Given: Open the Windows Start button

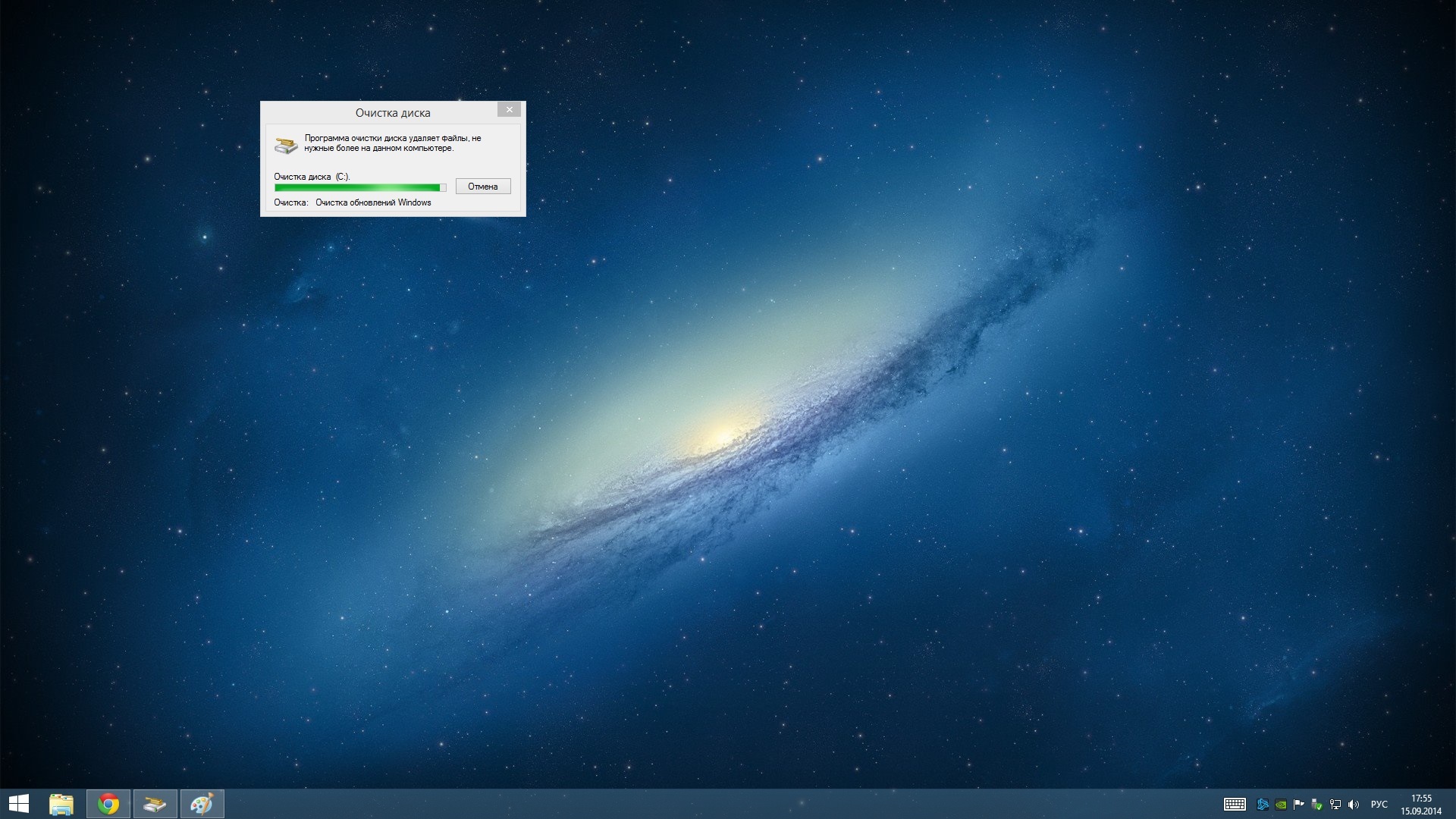Looking at the screenshot, I should coord(18,804).
